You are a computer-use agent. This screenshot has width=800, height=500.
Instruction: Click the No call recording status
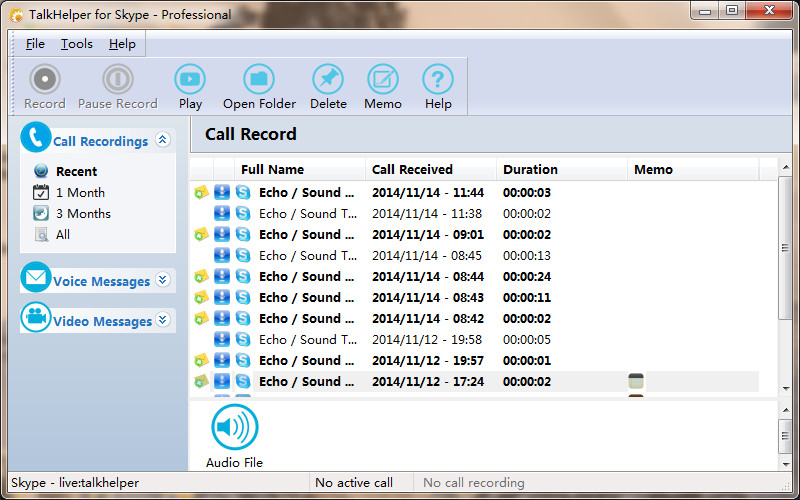[474, 483]
